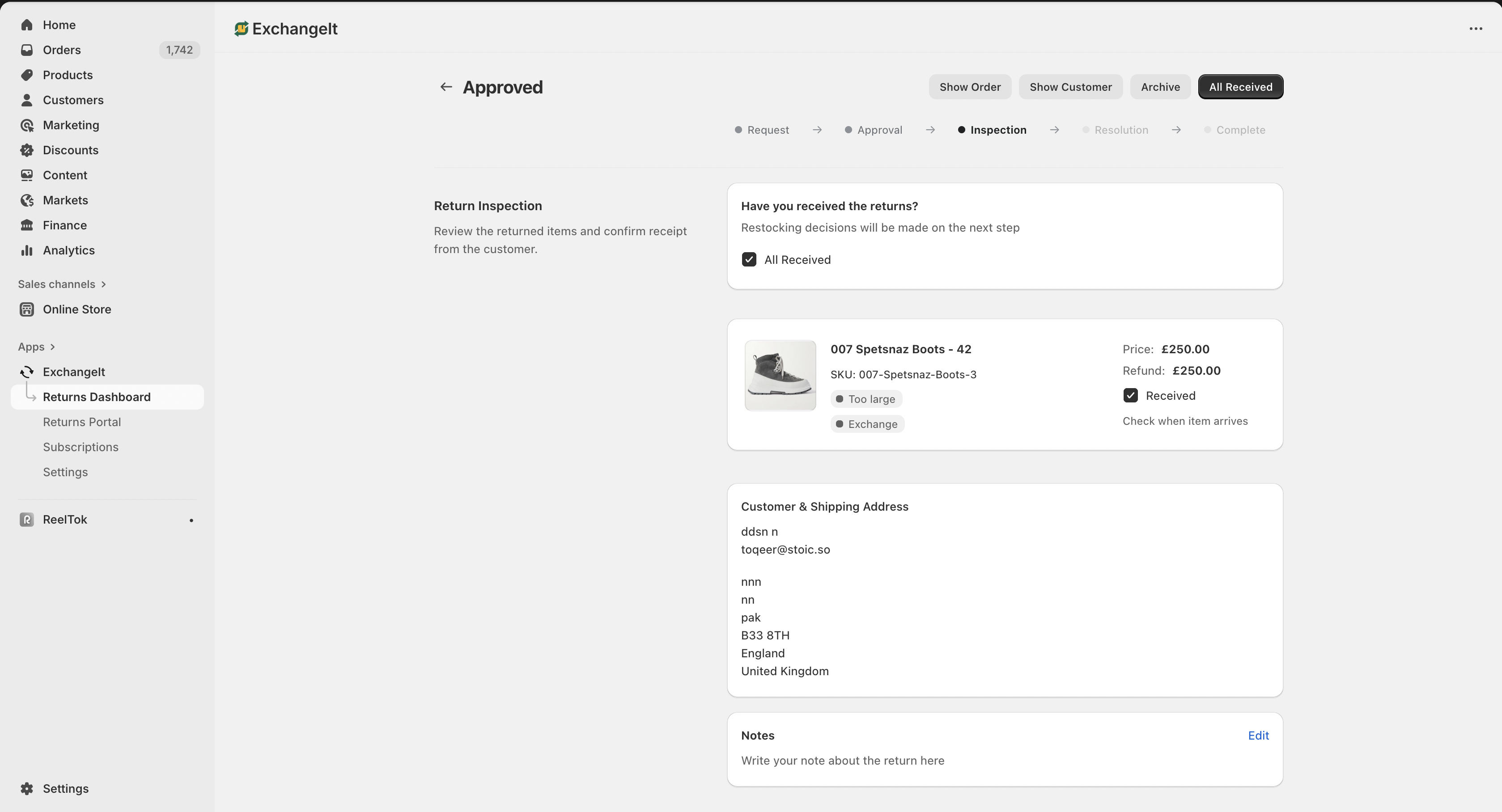Click the Show Order button
Viewport: 1502px width, 812px height.
(x=970, y=87)
